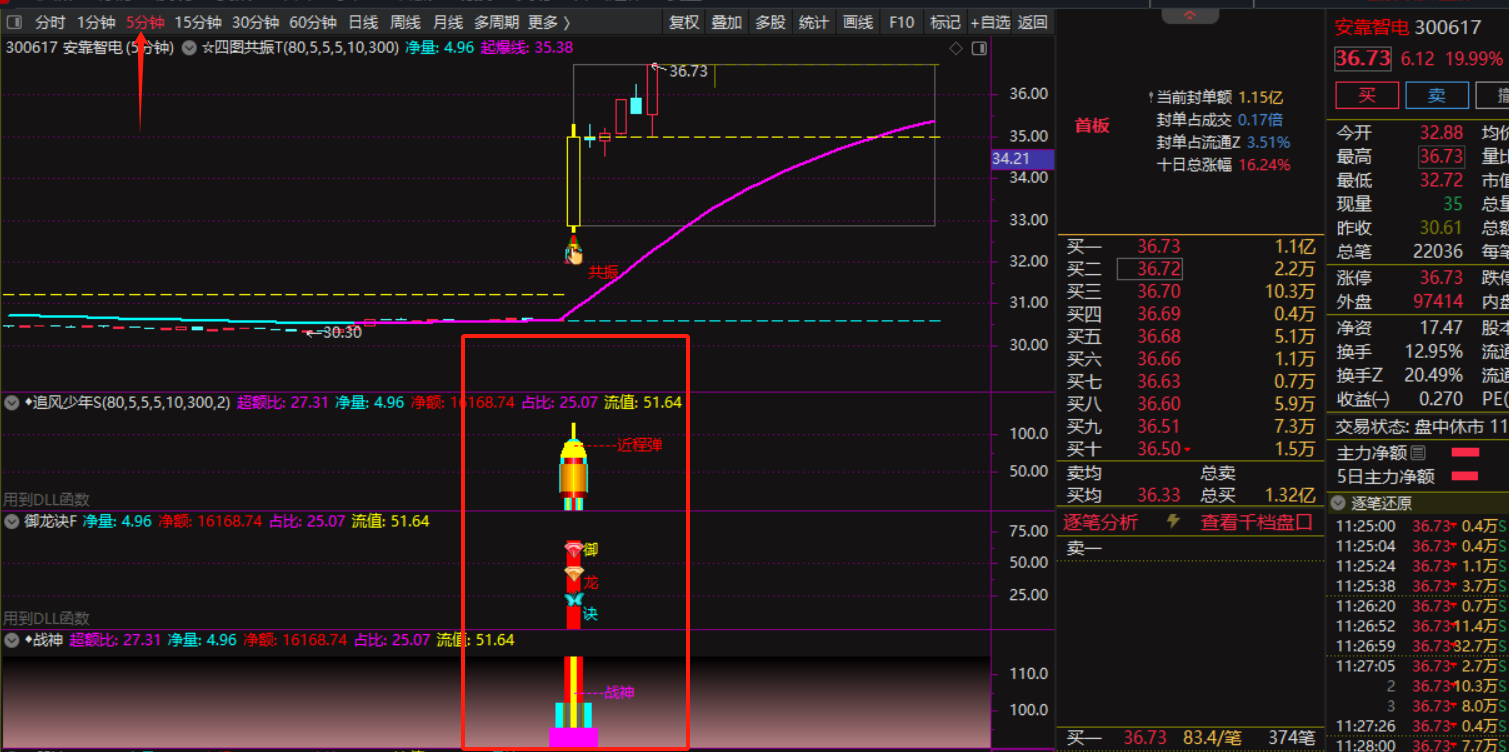Click the diamond icon in chart header
The width and height of the screenshot is (1509, 752).
coord(956,48)
